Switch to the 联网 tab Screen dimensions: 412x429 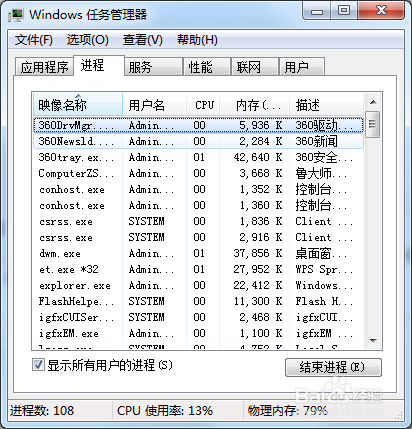pyautogui.click(x=255, y=67)
